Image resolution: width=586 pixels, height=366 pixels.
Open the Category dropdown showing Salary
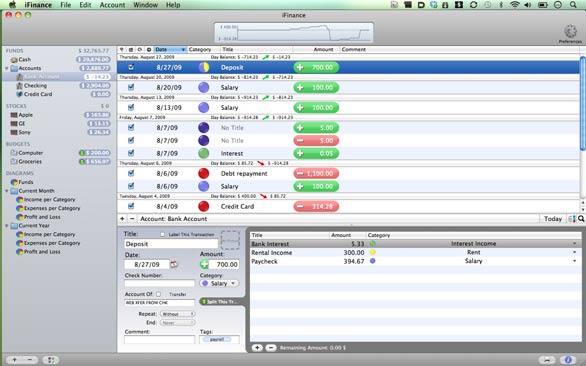click(x=219, y=283)
